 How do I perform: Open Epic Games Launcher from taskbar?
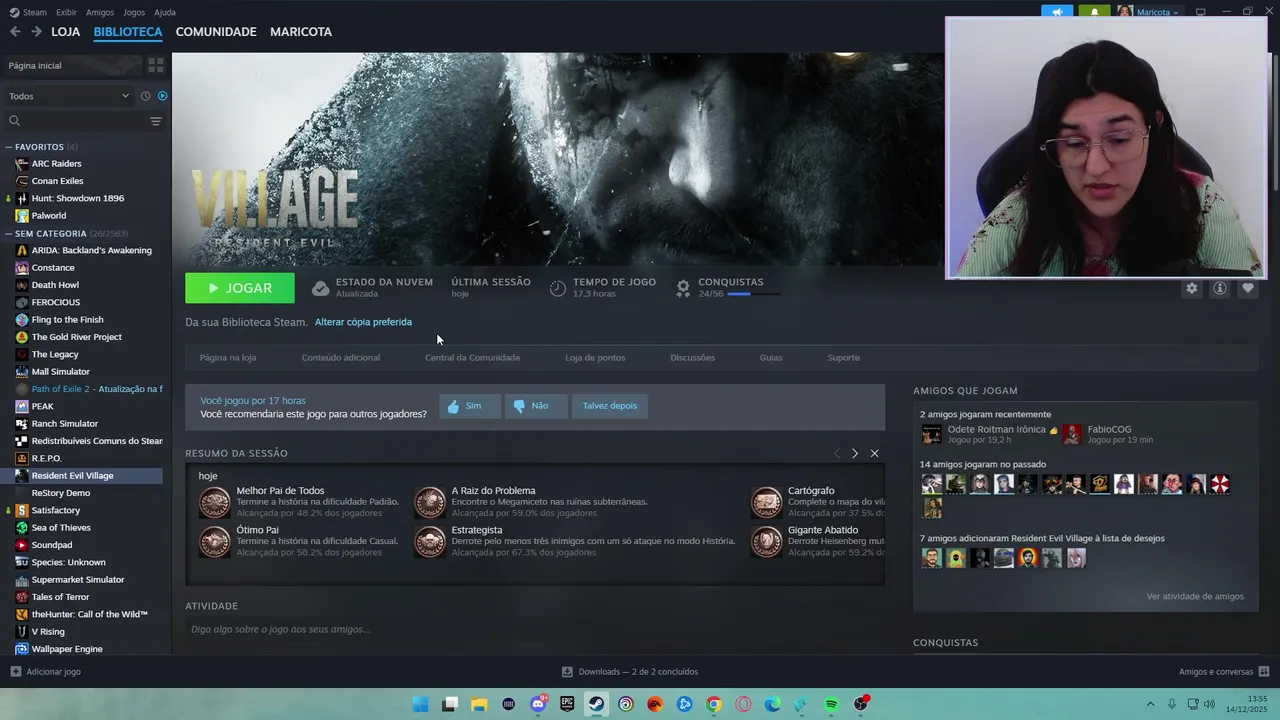click(567, 704)
